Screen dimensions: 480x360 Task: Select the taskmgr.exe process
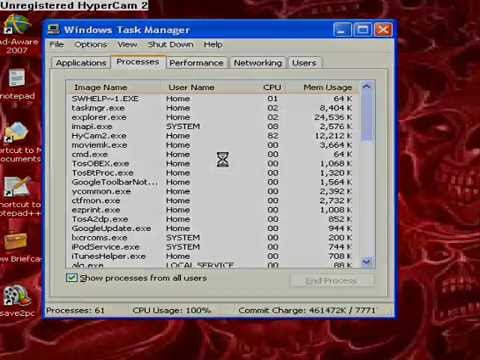click(x=212, y=108)
